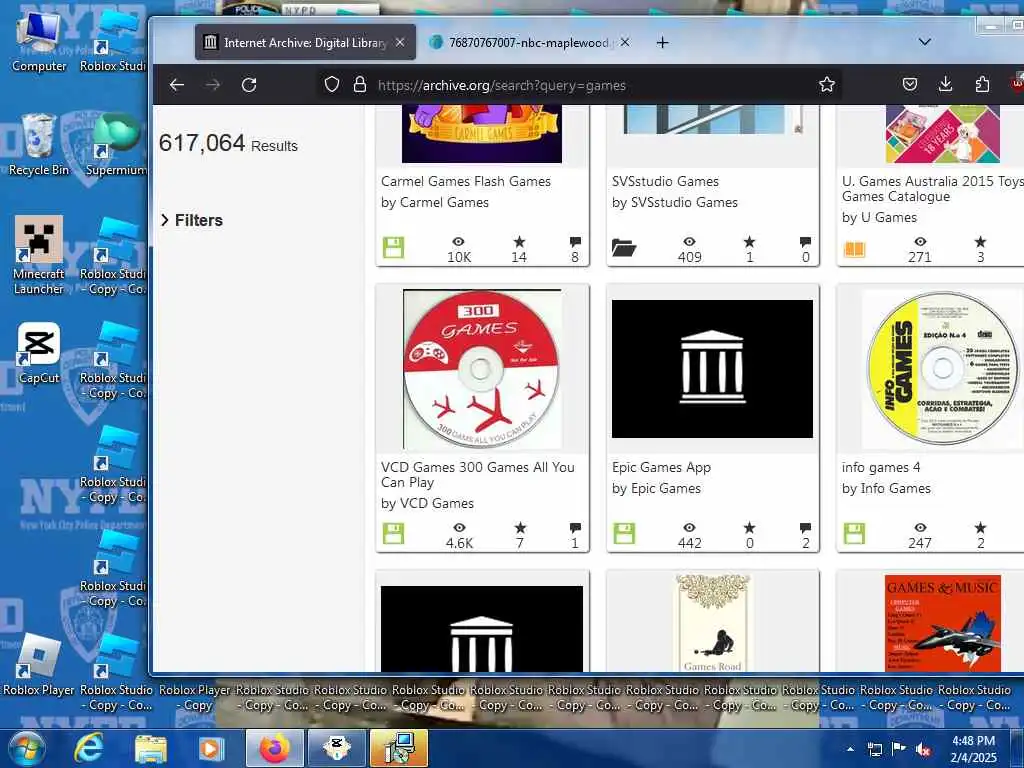Open U. Games Australia 2015 catalogue title
The image size is (1024, 768).
pos(933,189)
